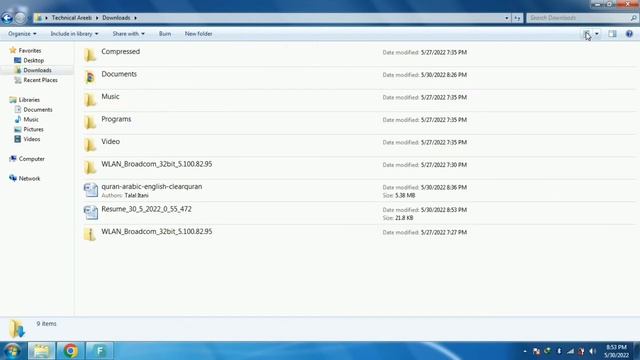Click the Burn button

click(x=165, y=34)
